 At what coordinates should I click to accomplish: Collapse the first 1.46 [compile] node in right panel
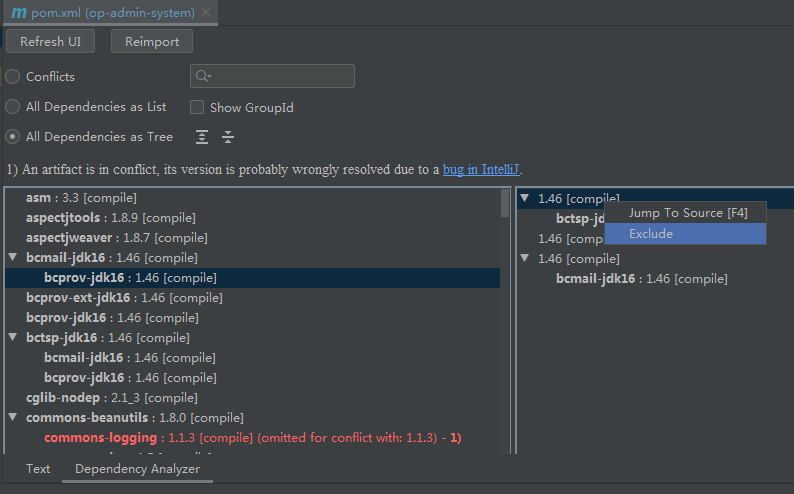[525, 198]
